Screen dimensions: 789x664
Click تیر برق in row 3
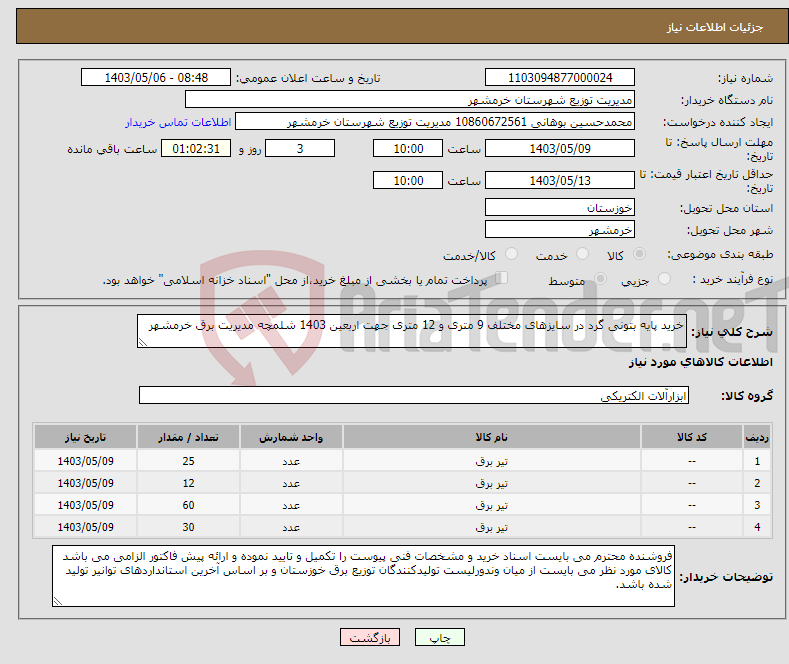click(x=492, y=506)
